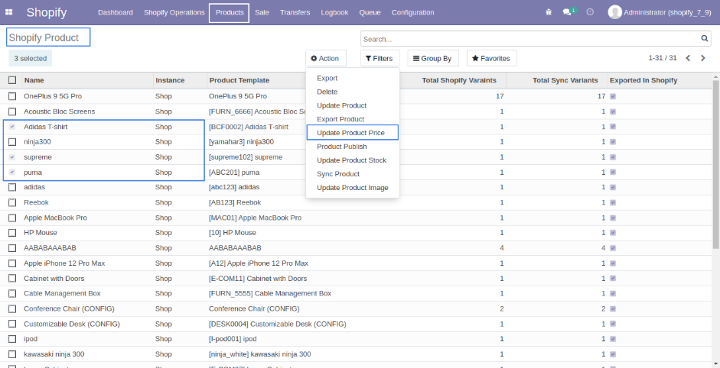Go to previous page arrow
The image size is (720, 368).
688,58
